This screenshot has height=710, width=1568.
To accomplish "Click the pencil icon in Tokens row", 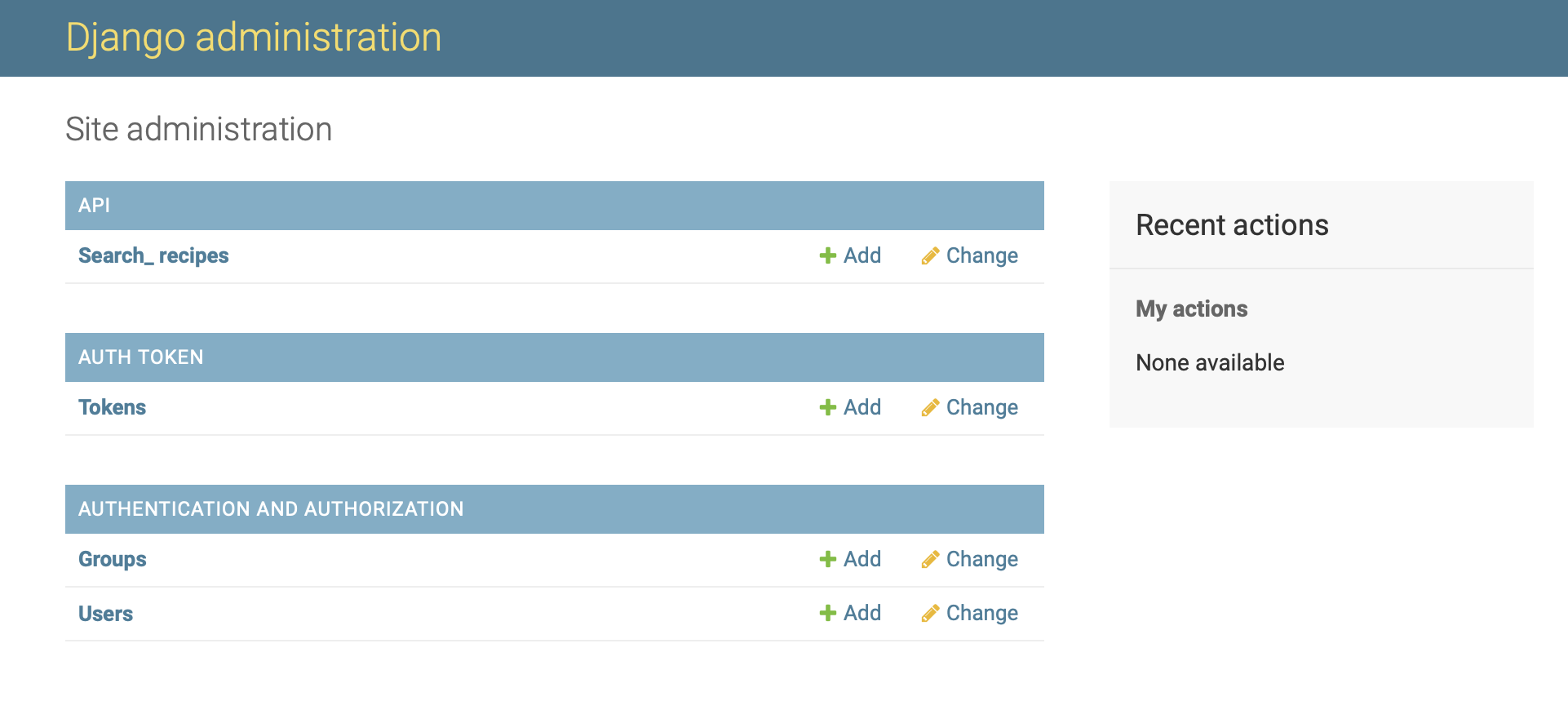I will coord(930,408).
